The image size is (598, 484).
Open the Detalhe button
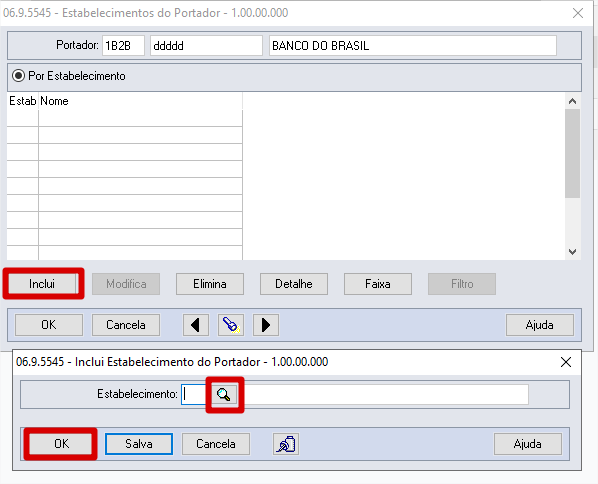tap(294, 284)
